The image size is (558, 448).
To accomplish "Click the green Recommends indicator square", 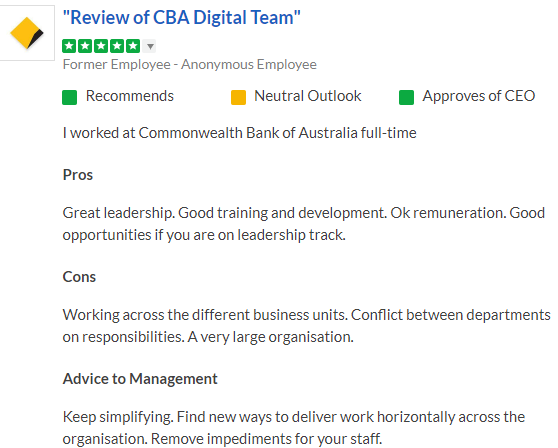I will point(69,97).
